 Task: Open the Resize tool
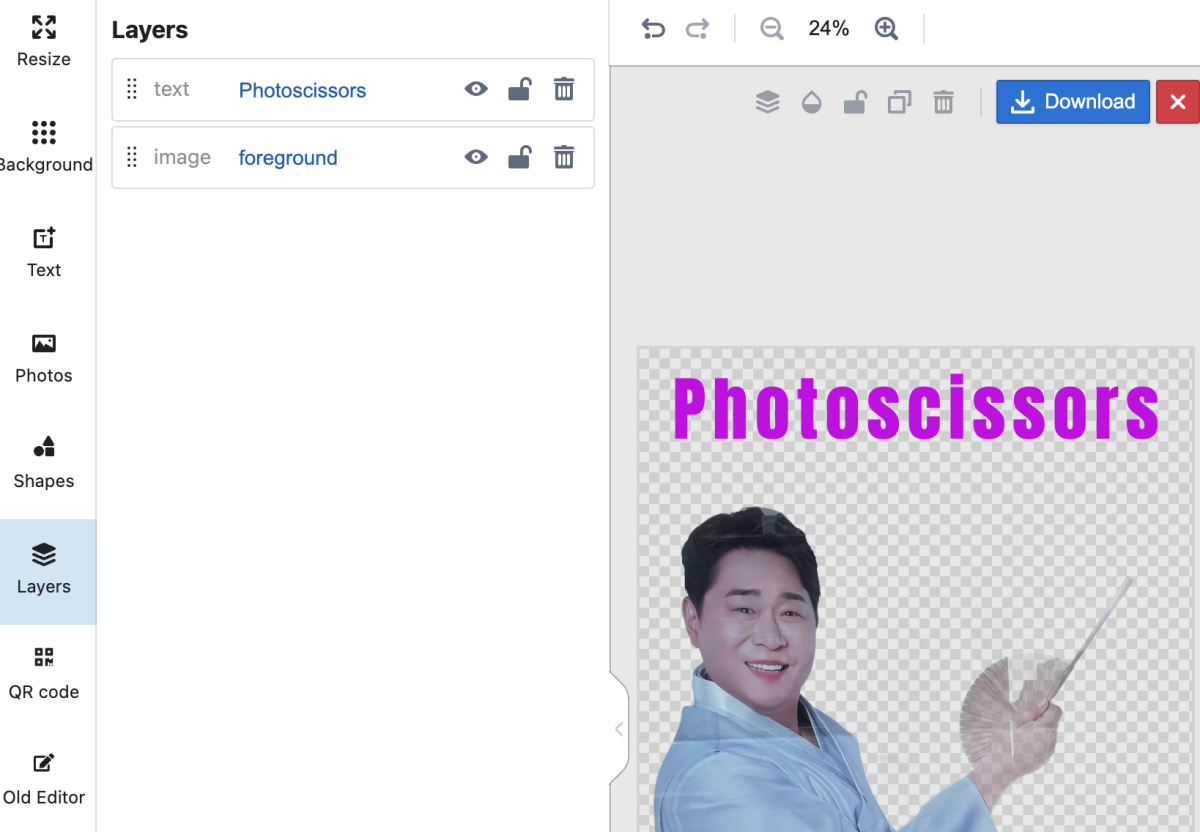tap(44, 41)
